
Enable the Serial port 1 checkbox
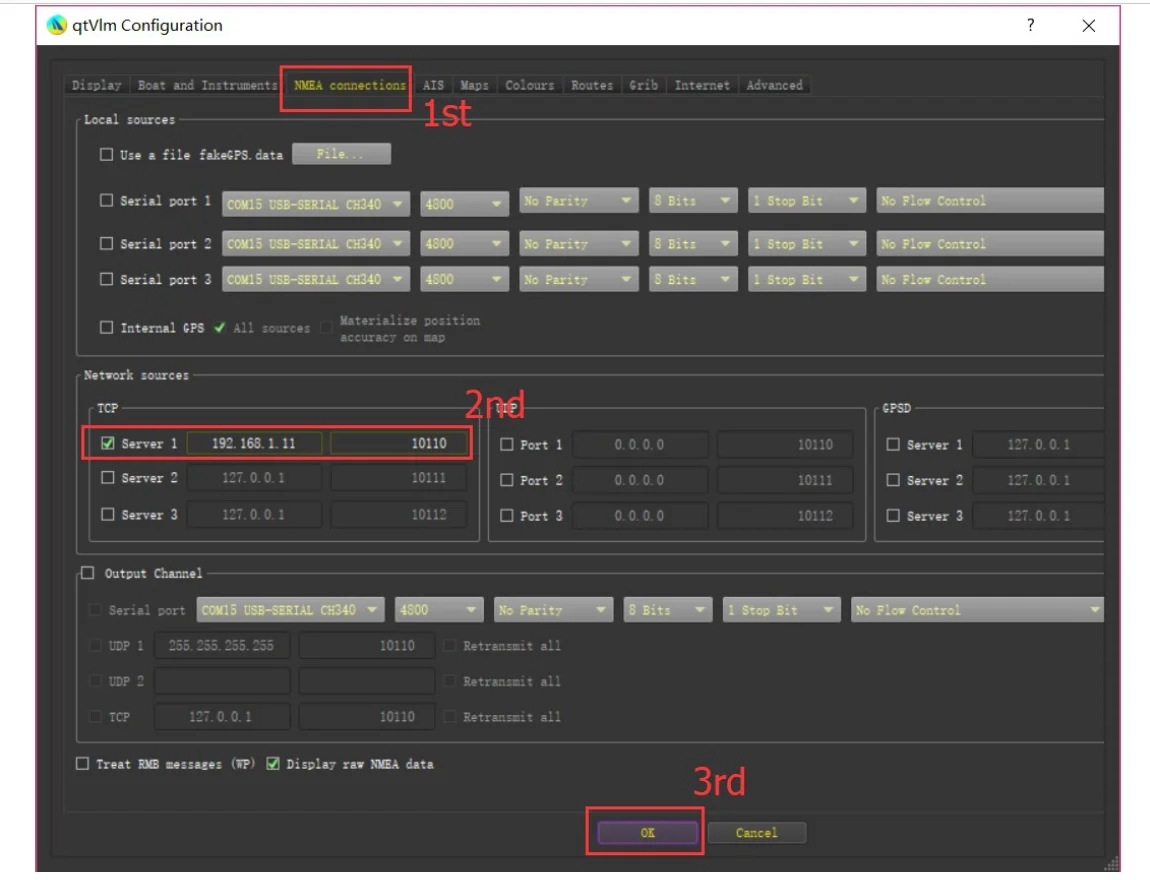pyautogui.click(x=107, y=201)
